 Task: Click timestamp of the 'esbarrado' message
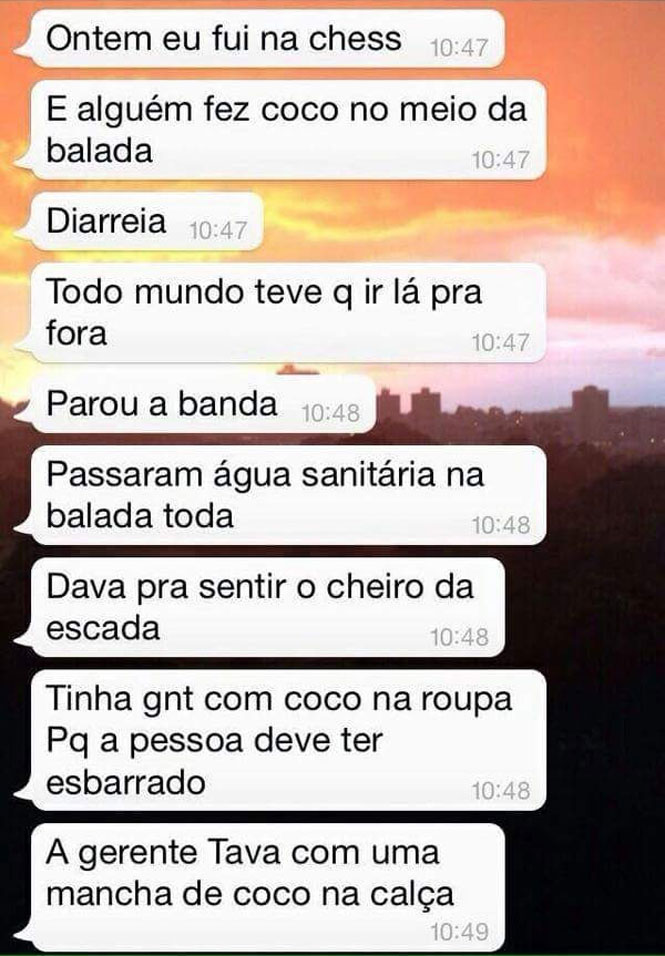tap(500, 791)
